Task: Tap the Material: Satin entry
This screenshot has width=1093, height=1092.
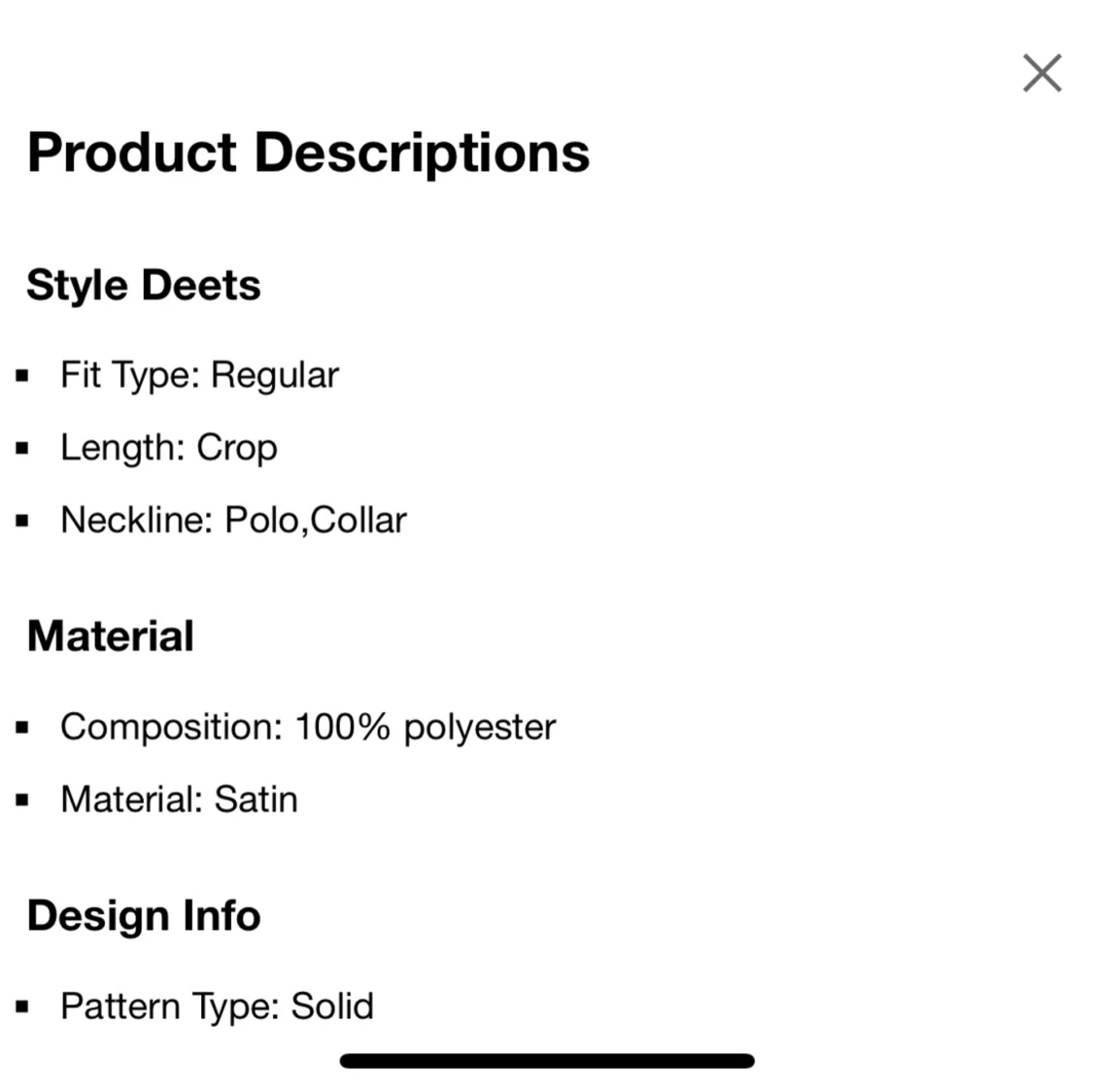Action: click(179, 800)
